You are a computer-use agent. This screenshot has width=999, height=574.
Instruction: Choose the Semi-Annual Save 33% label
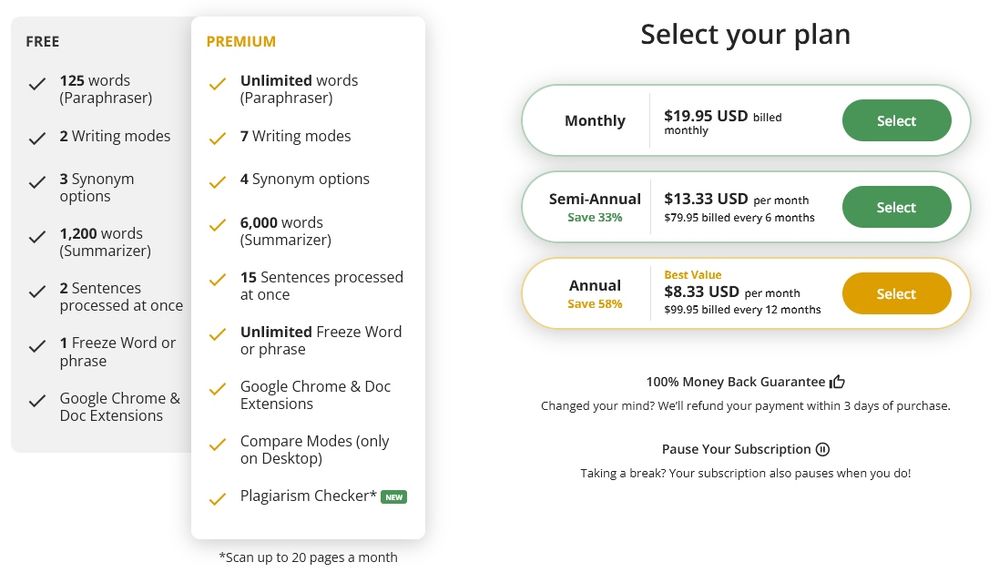click(x=595, y=208)
